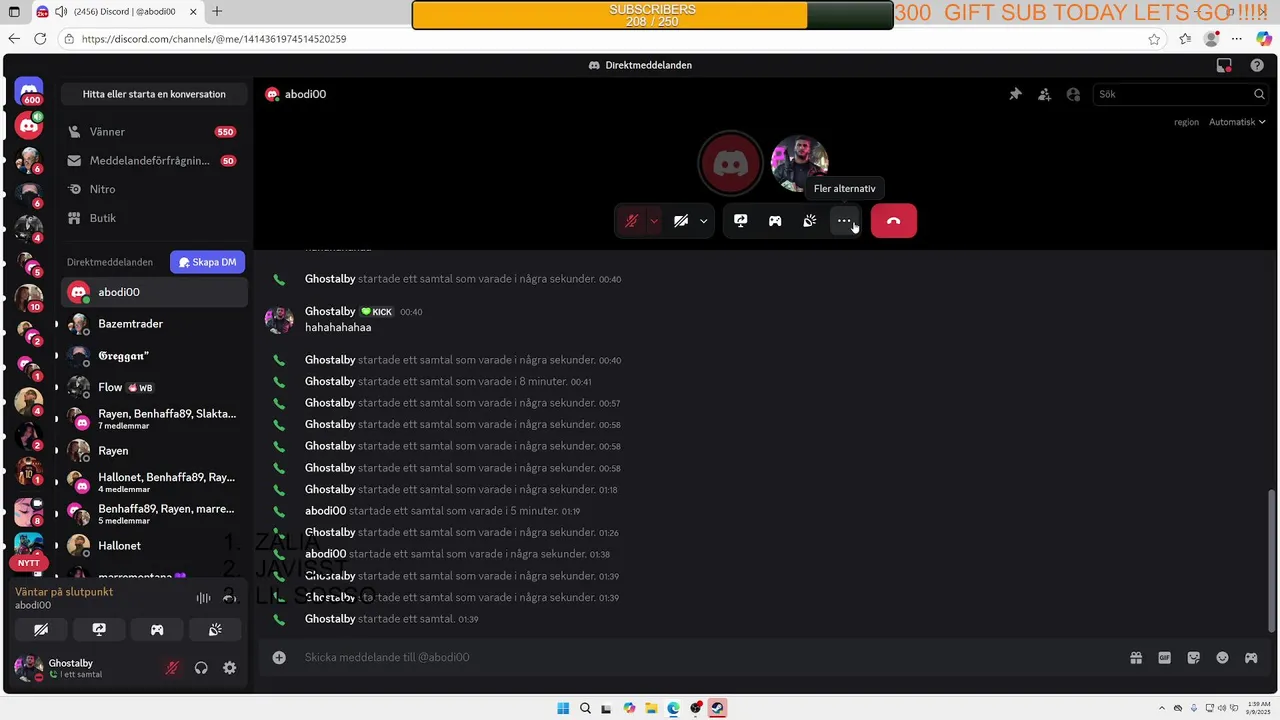Image resolution: width=1280 pixels, height=720 pixels.
Task: Click Ghostalby username above hahahahahaa message
Action: tap(330, 311)
